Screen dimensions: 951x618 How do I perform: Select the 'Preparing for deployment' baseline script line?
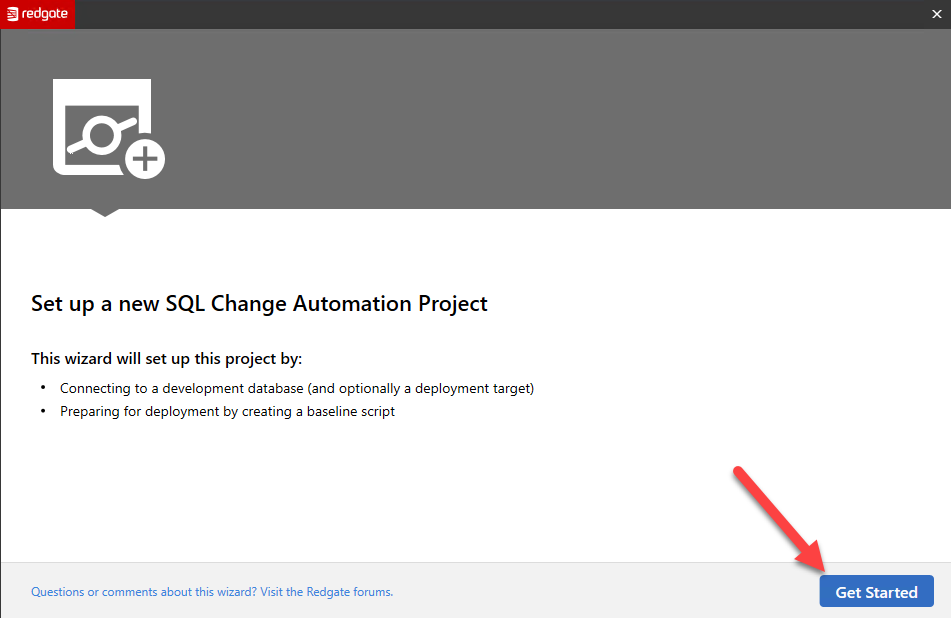coord(227,411)
